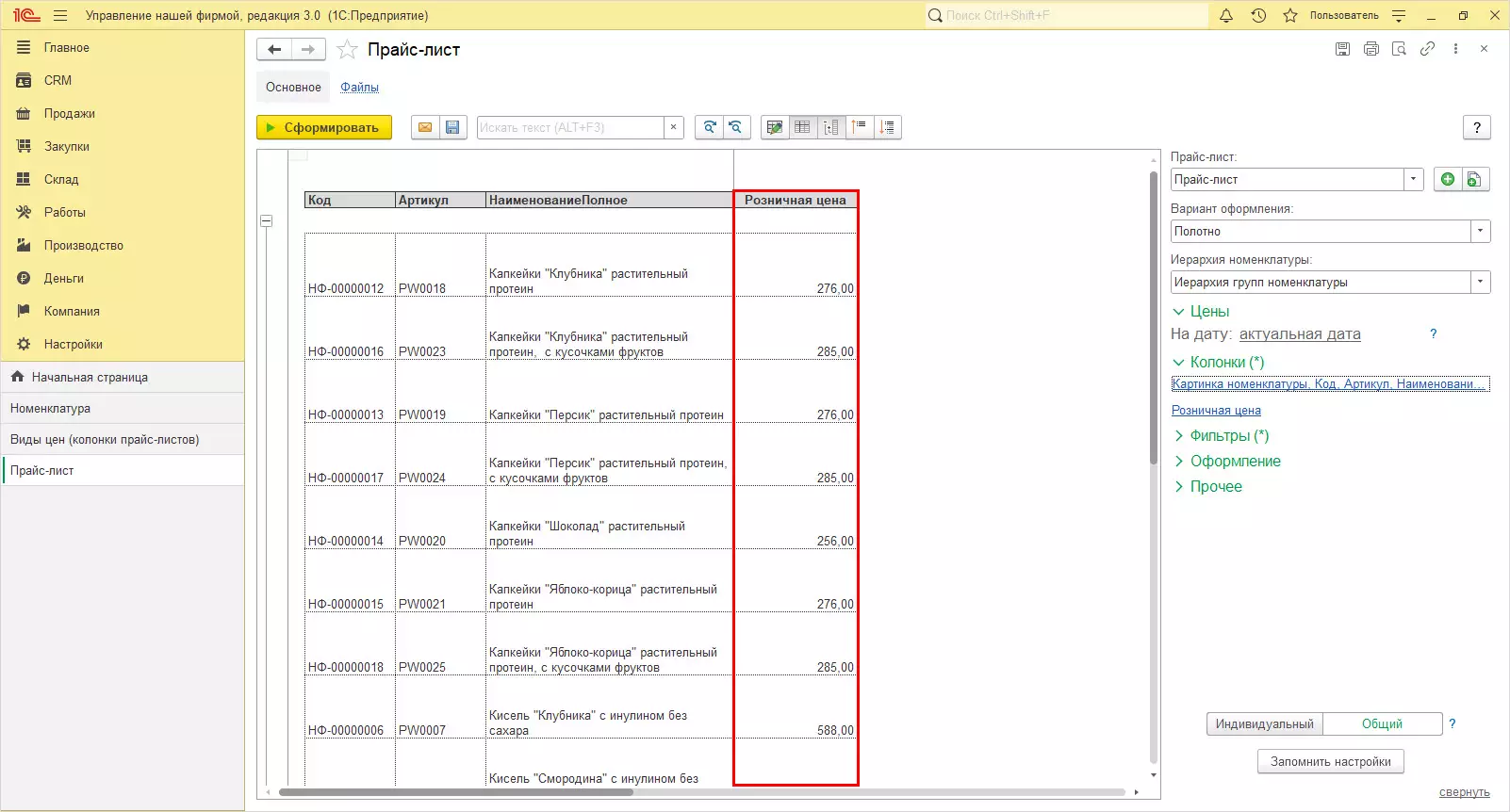This screenshot has width=1510, height=812.
Task: Open print preview
Action: pyautogui.click(x=1400, y=49)
